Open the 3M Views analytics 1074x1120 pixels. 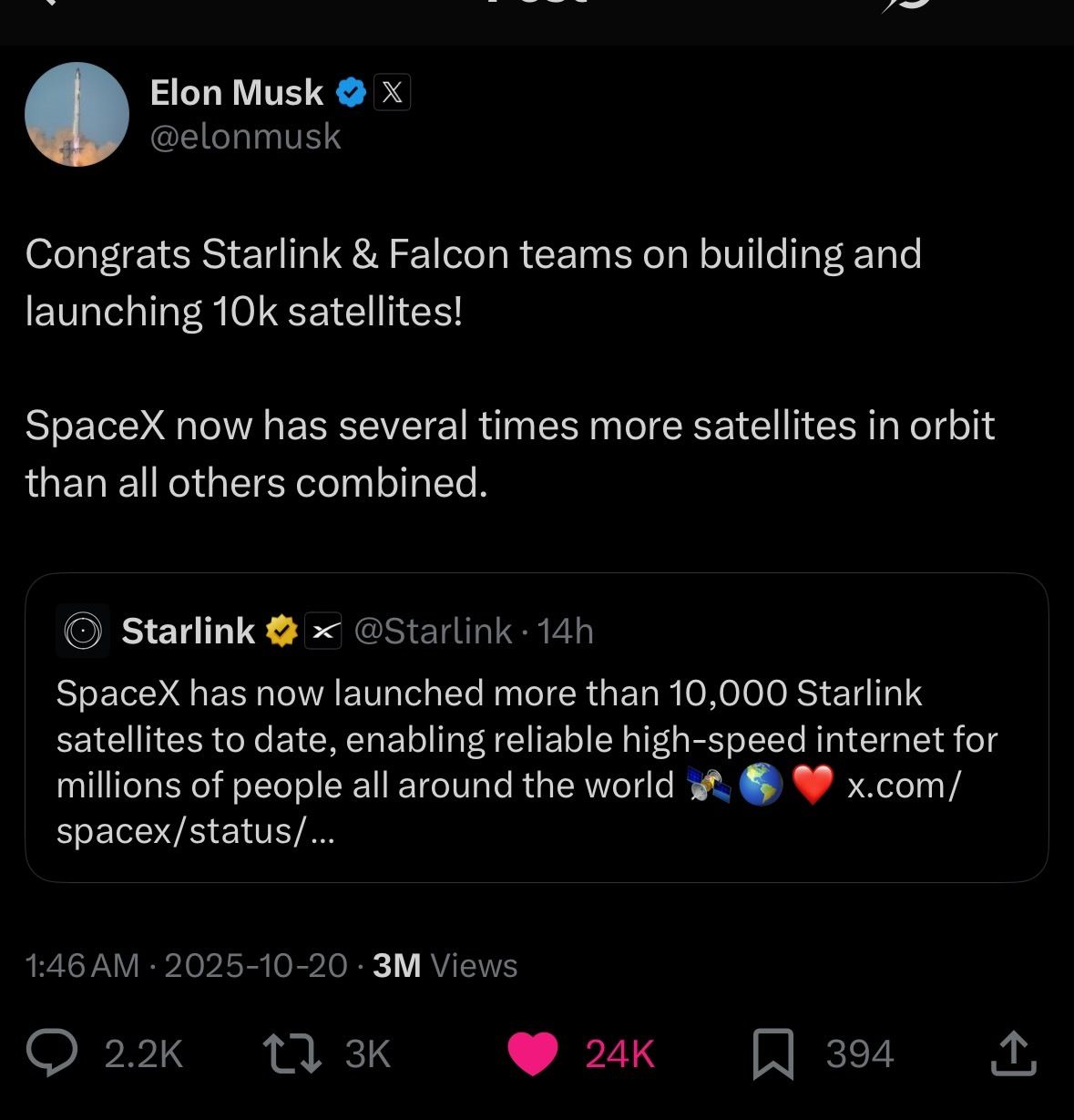coord(445,965)
